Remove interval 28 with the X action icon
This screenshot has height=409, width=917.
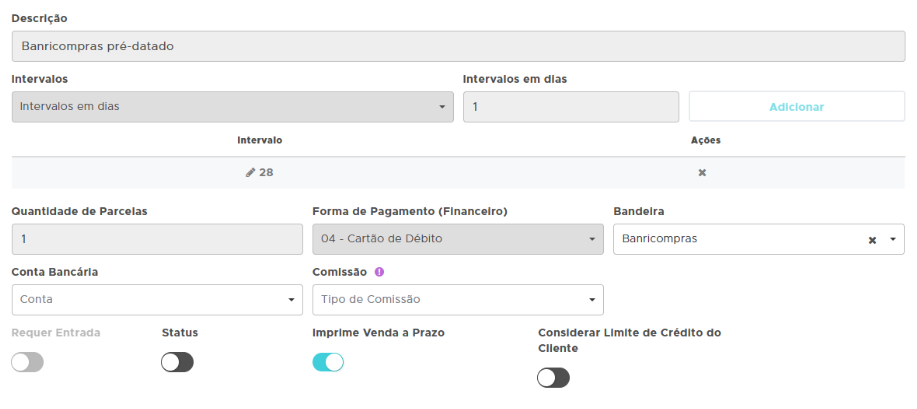tap(702, 173)
